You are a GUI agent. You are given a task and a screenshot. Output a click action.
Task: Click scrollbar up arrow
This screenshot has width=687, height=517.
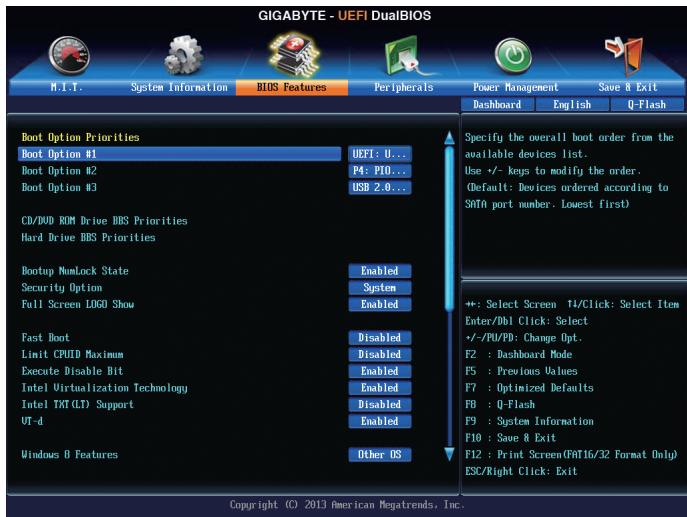[449, 138]
